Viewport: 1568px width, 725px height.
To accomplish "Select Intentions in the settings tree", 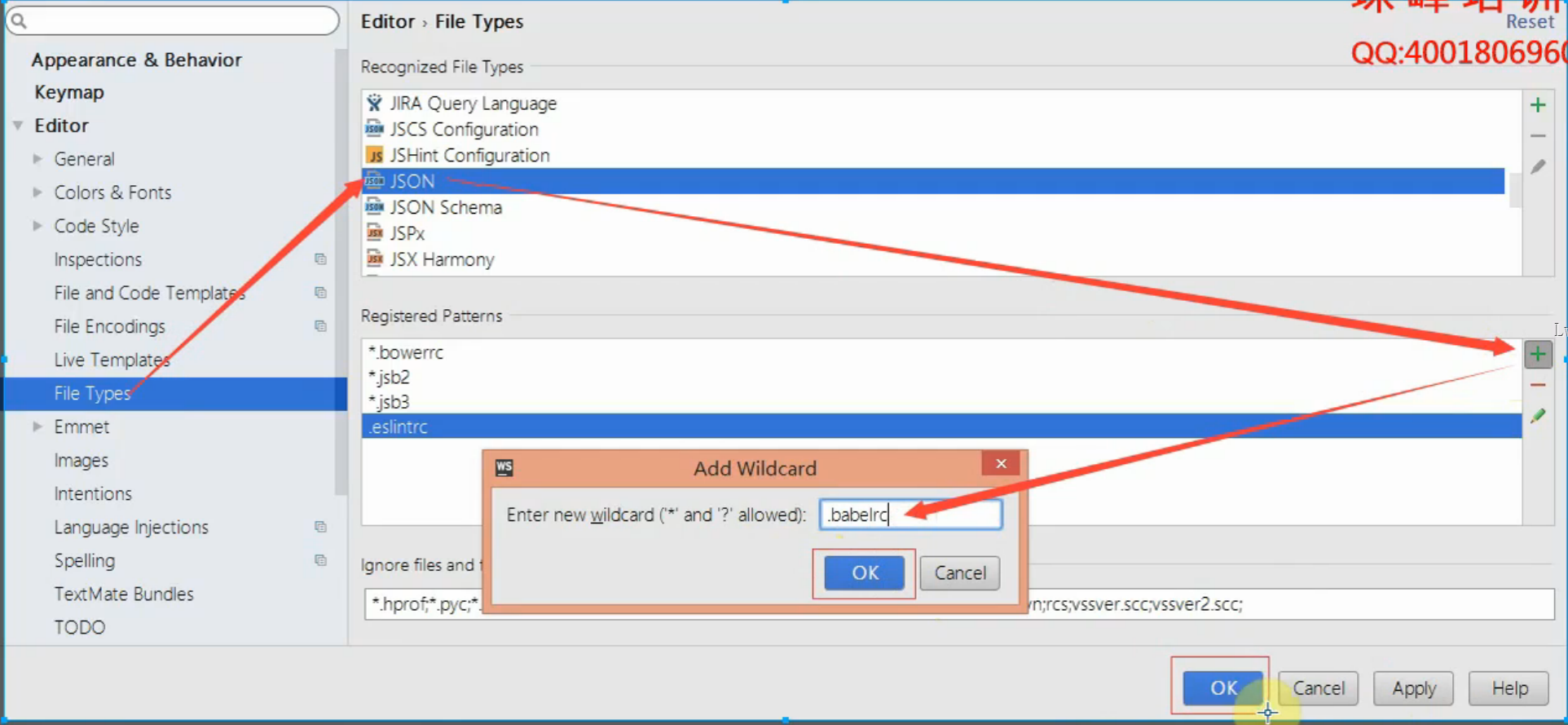I will tap(93, 493).
